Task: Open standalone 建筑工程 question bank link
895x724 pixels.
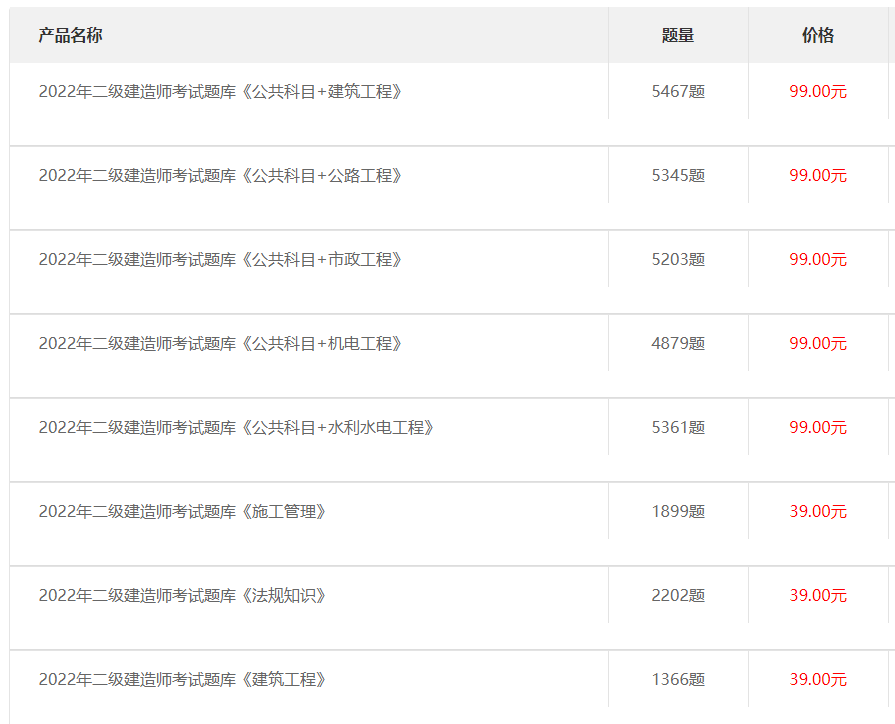Action: click(182, 680)
